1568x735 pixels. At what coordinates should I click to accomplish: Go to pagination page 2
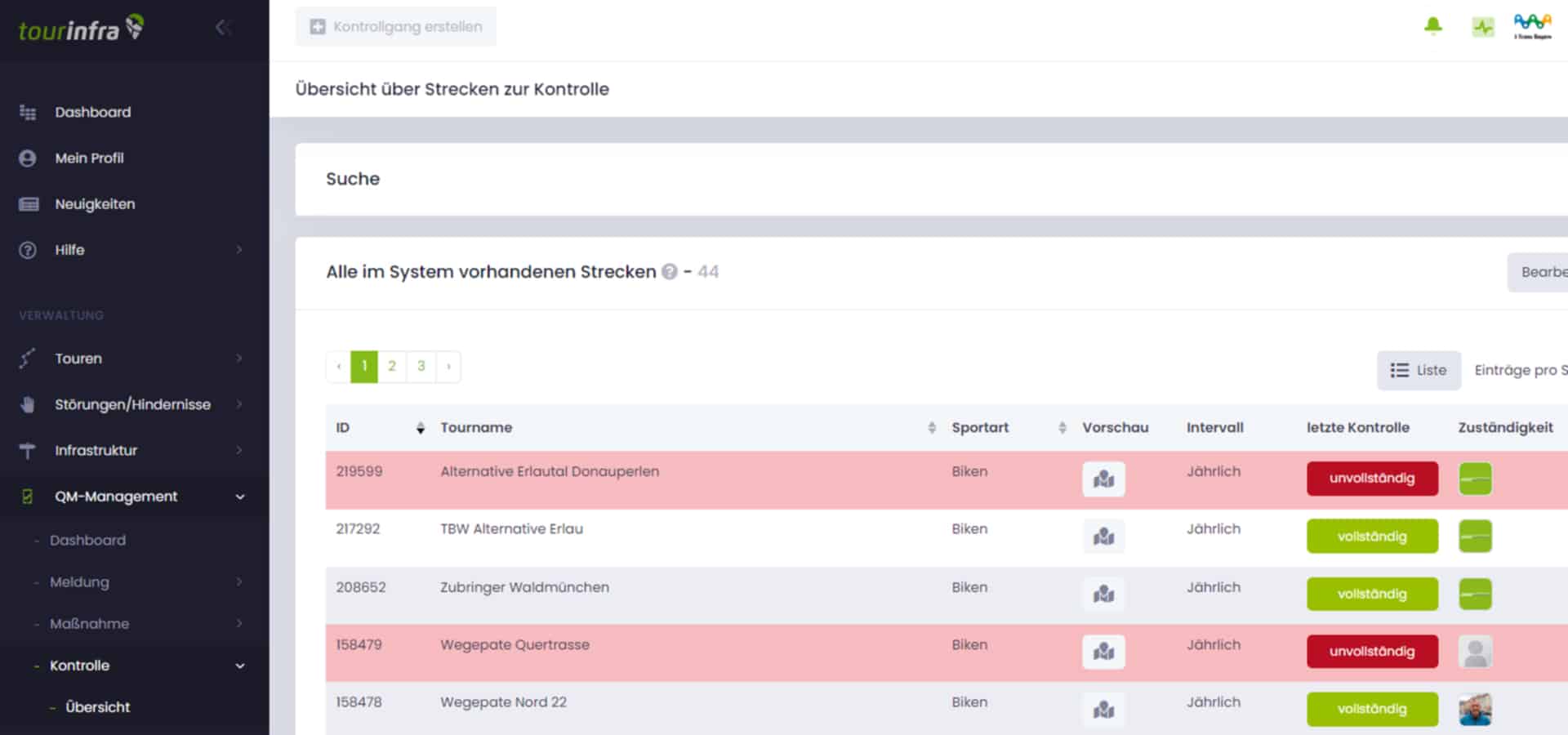point(392,367)
